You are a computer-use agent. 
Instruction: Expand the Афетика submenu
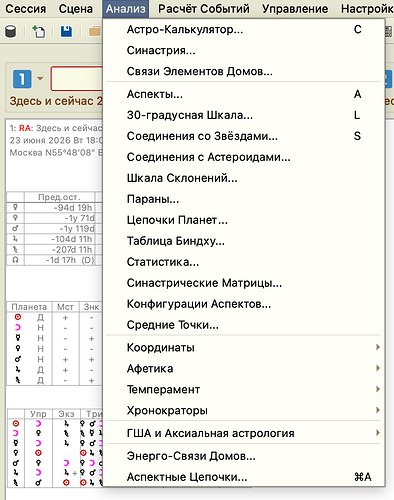point(244,369)
